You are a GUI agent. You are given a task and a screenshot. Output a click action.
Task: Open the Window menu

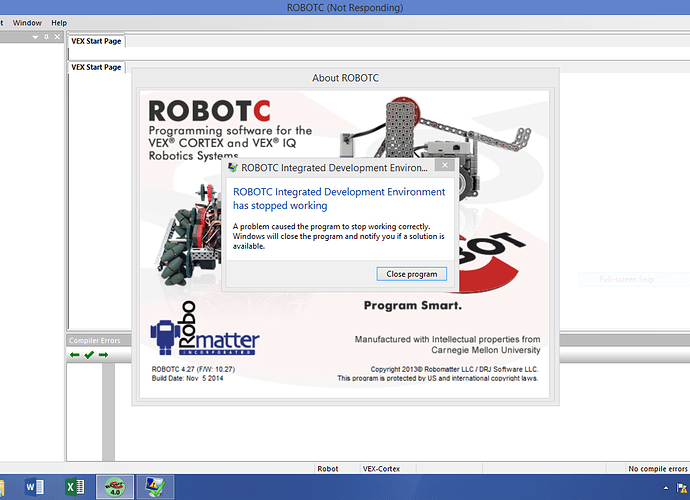27,23
